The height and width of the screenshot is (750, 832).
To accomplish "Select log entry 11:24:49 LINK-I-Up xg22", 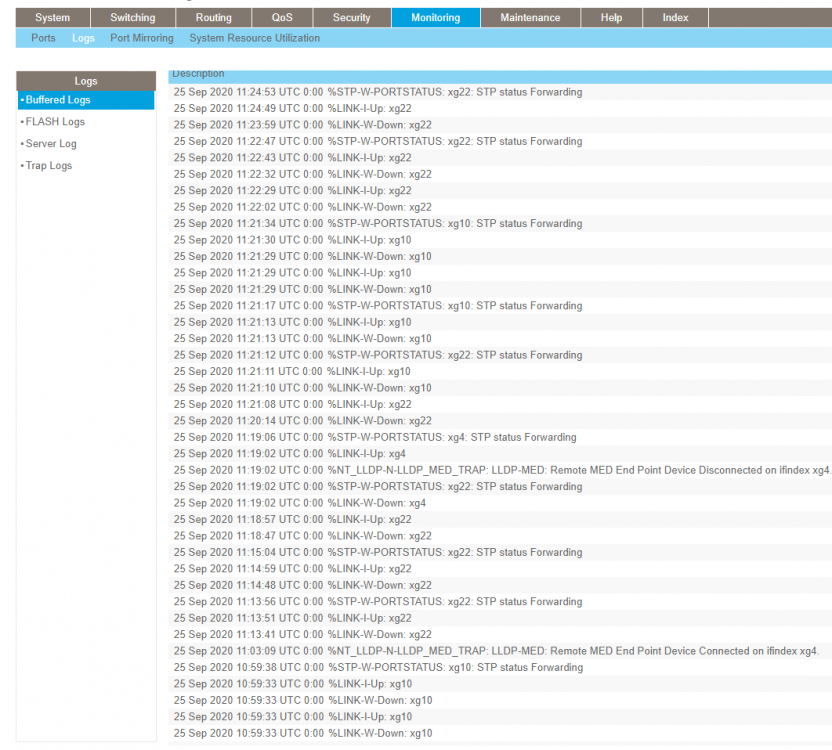I will (x=500, y=108).
